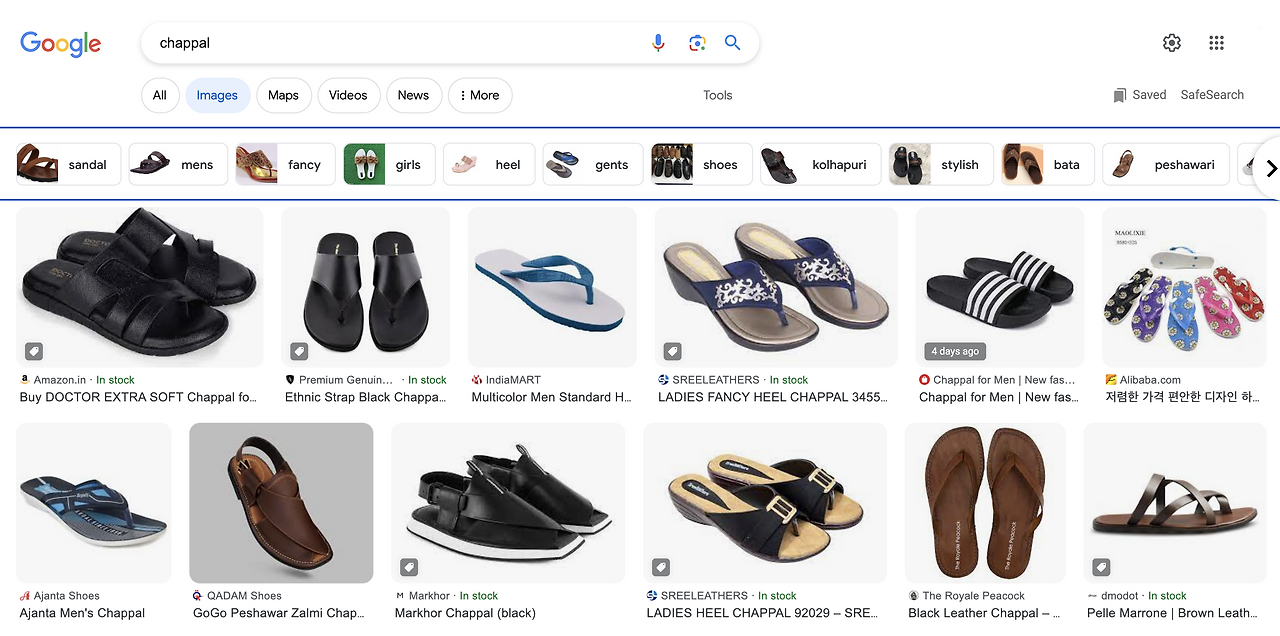
Task: Expand the More search options menu
Action: pyautogui.click(x=480, y=95)
